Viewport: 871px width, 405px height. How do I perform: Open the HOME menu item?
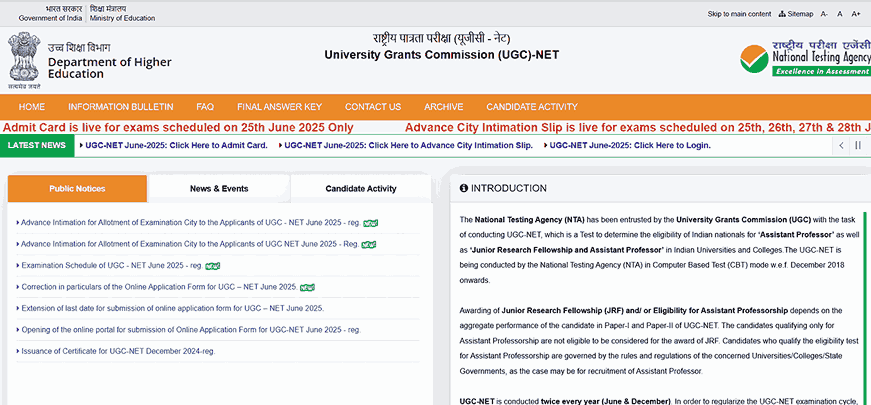click(x=32, y=107)
